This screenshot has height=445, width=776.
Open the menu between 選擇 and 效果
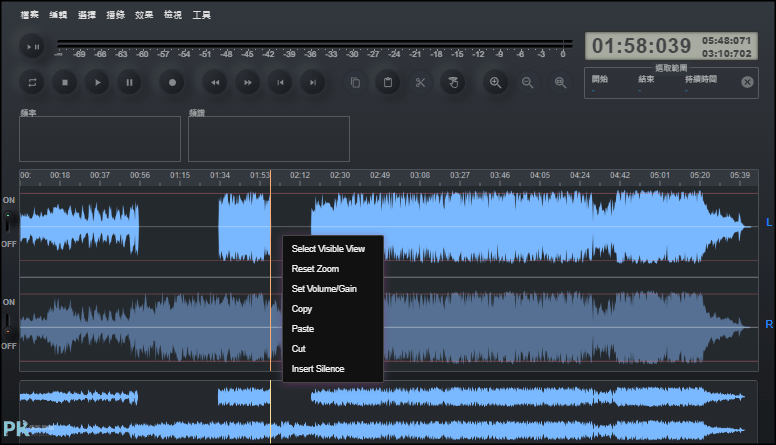click(x=116, y=15)
